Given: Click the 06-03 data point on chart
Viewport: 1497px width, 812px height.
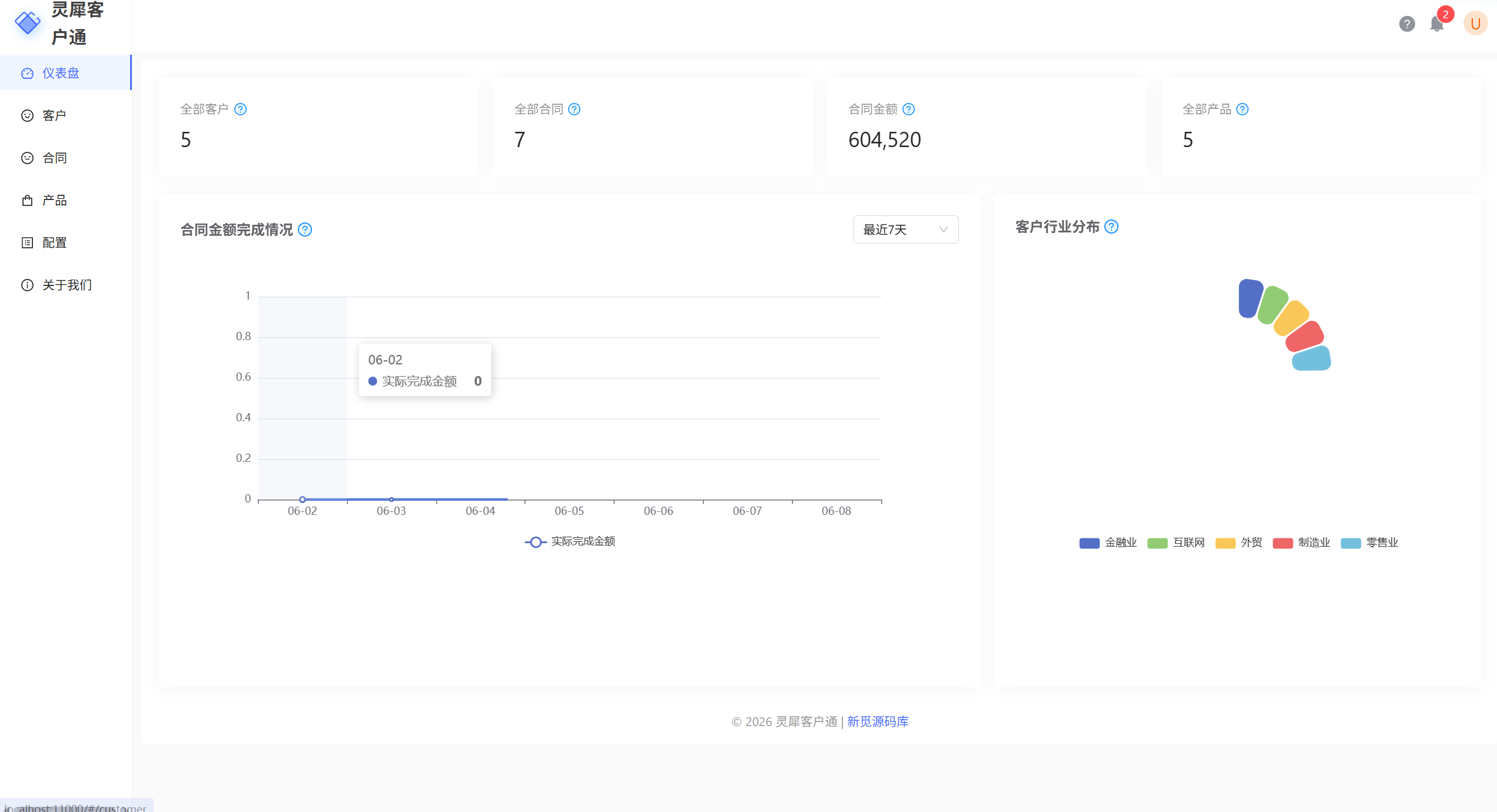Looking at the screenshot, I should [391, 500].
